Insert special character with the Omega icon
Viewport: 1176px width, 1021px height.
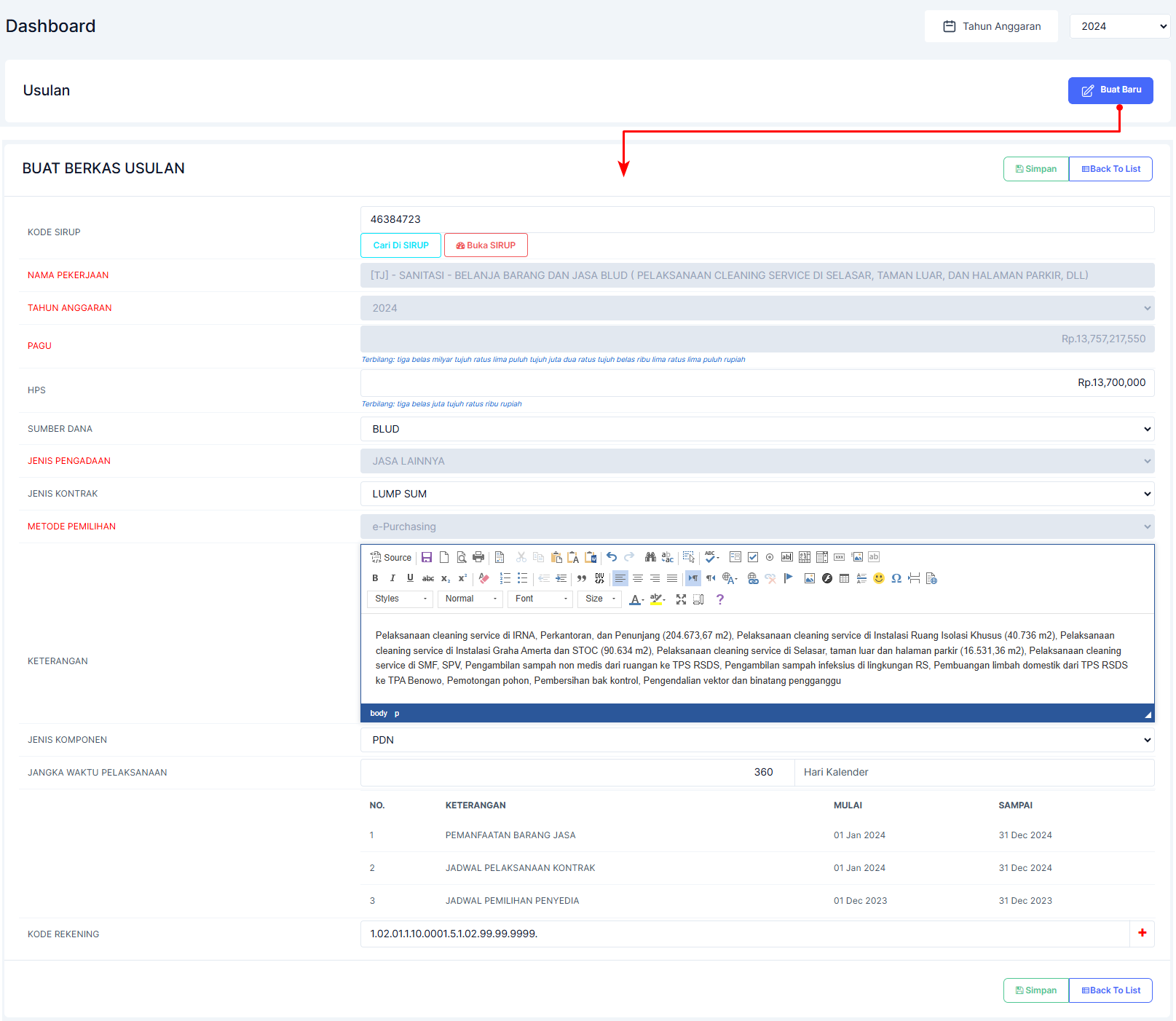(x=896, y=579)
